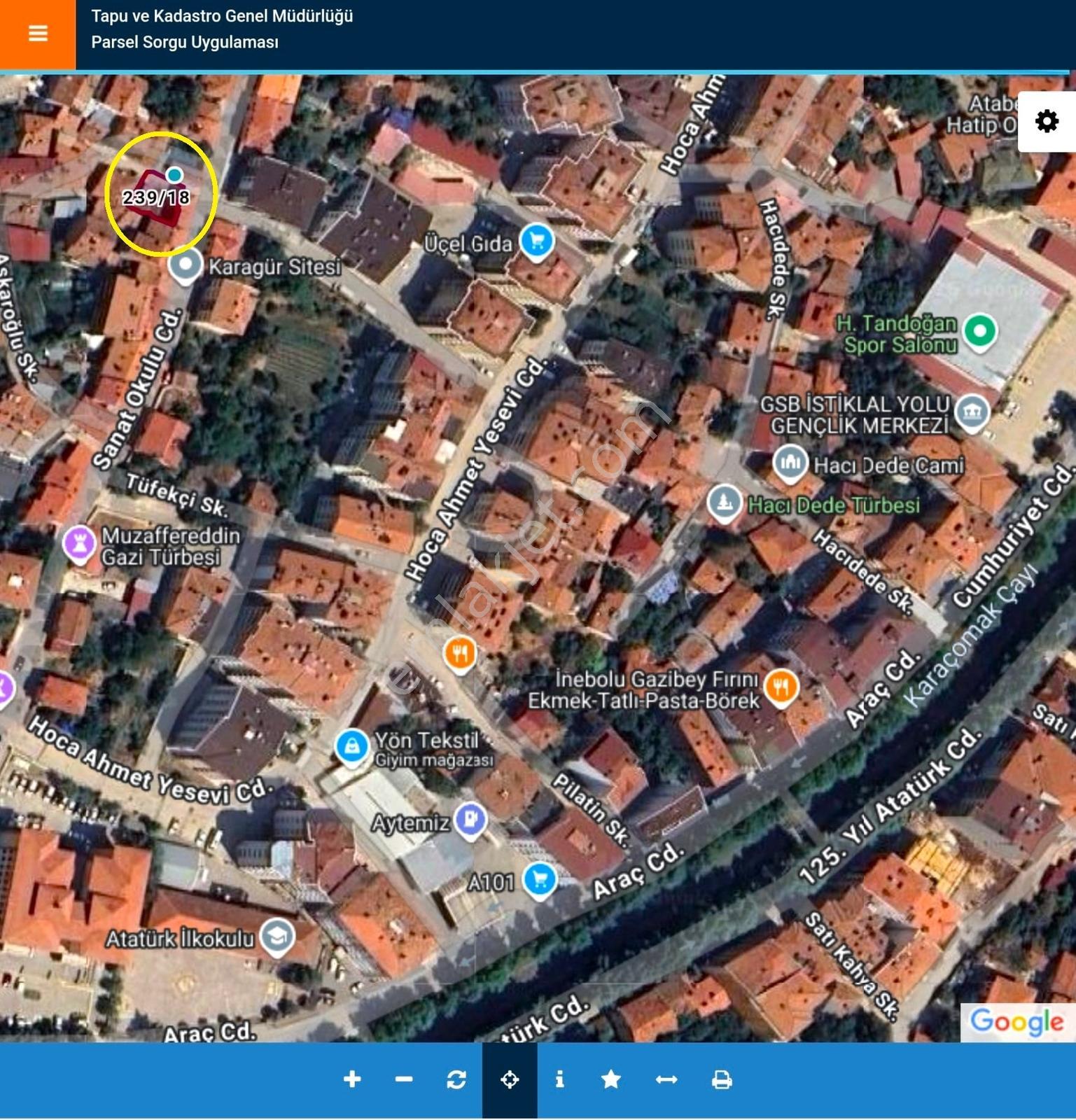
Task: Open the orange hamburger menu
Action: tap(38, 34)
